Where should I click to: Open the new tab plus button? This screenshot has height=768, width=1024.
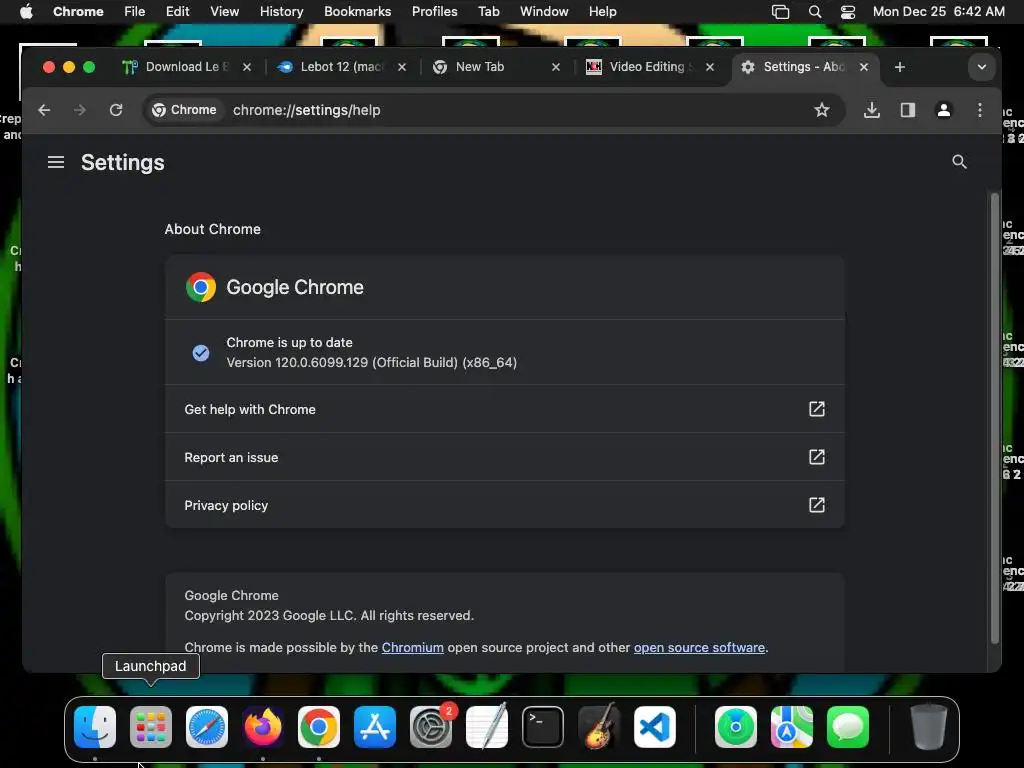899,67
